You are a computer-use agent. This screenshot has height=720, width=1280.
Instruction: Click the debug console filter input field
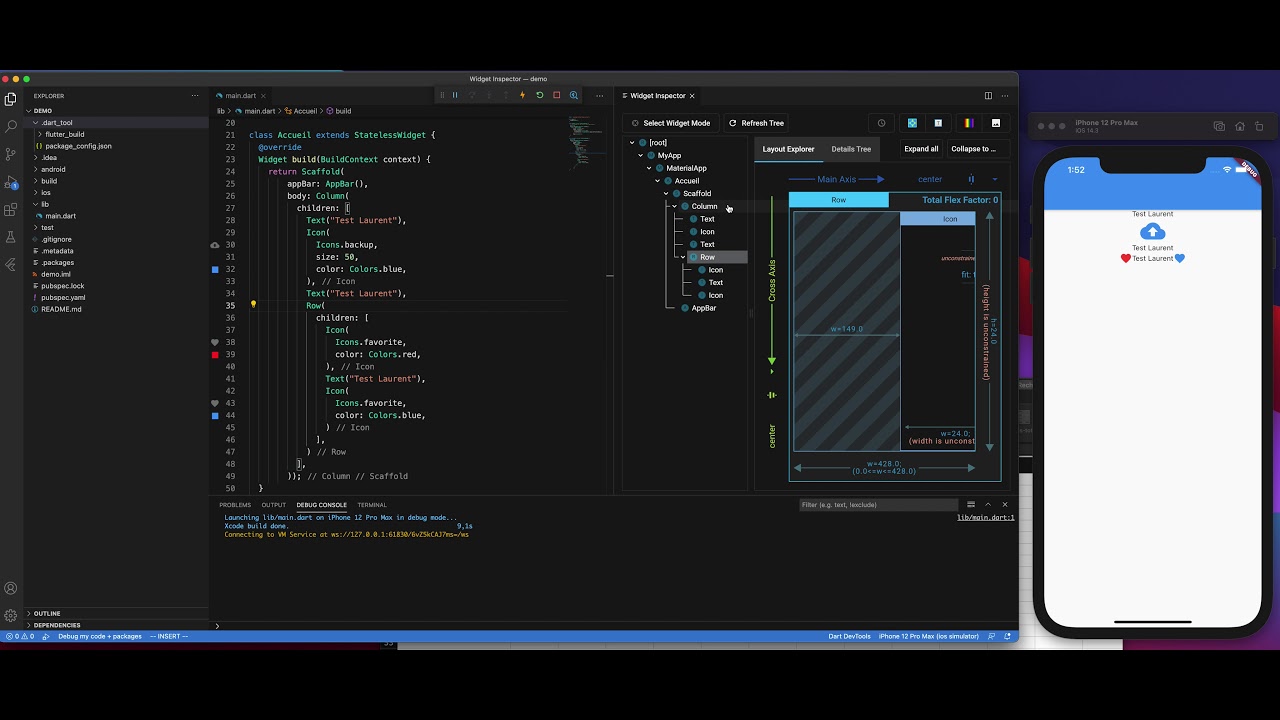[x=878, y=505]
